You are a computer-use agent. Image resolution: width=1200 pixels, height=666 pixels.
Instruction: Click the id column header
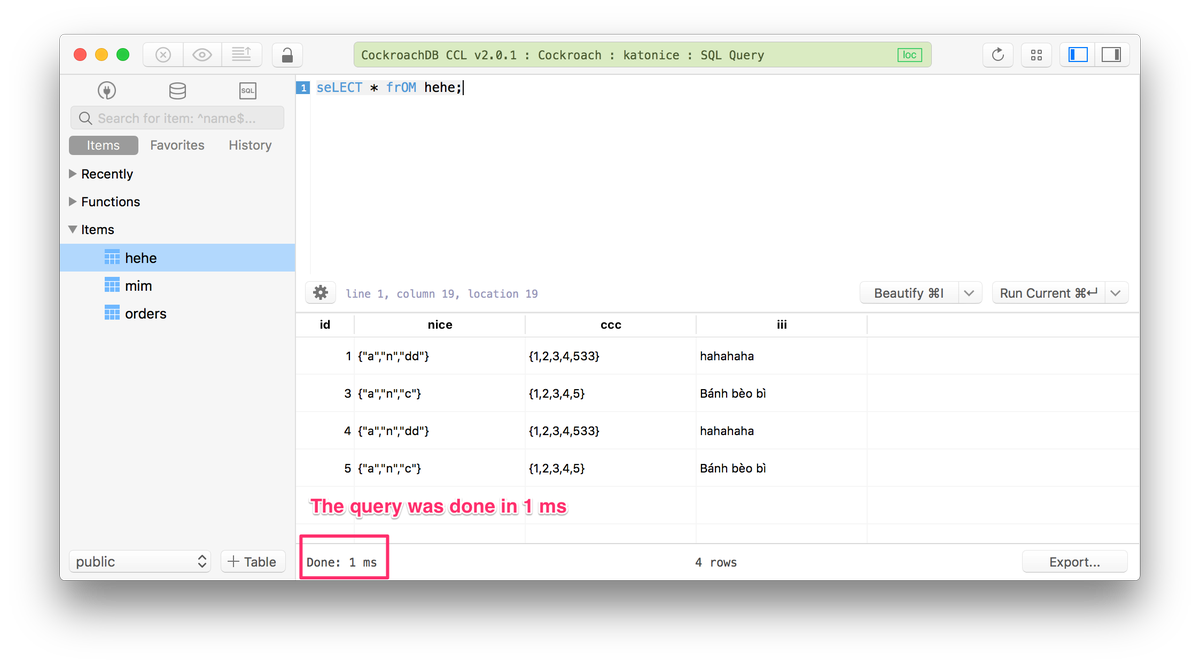pos(325,325)
